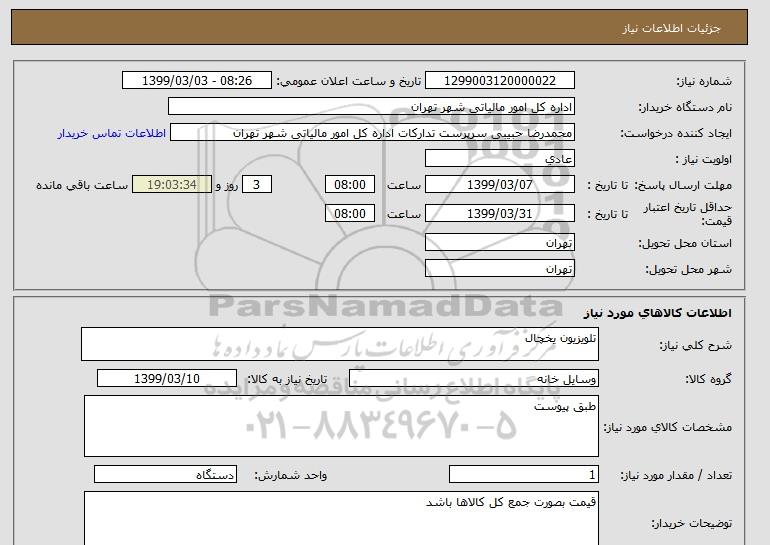The image size is (770, 545).
Task: Open the اطلاعات تماس خریدار link
Action: click(111, 133)
